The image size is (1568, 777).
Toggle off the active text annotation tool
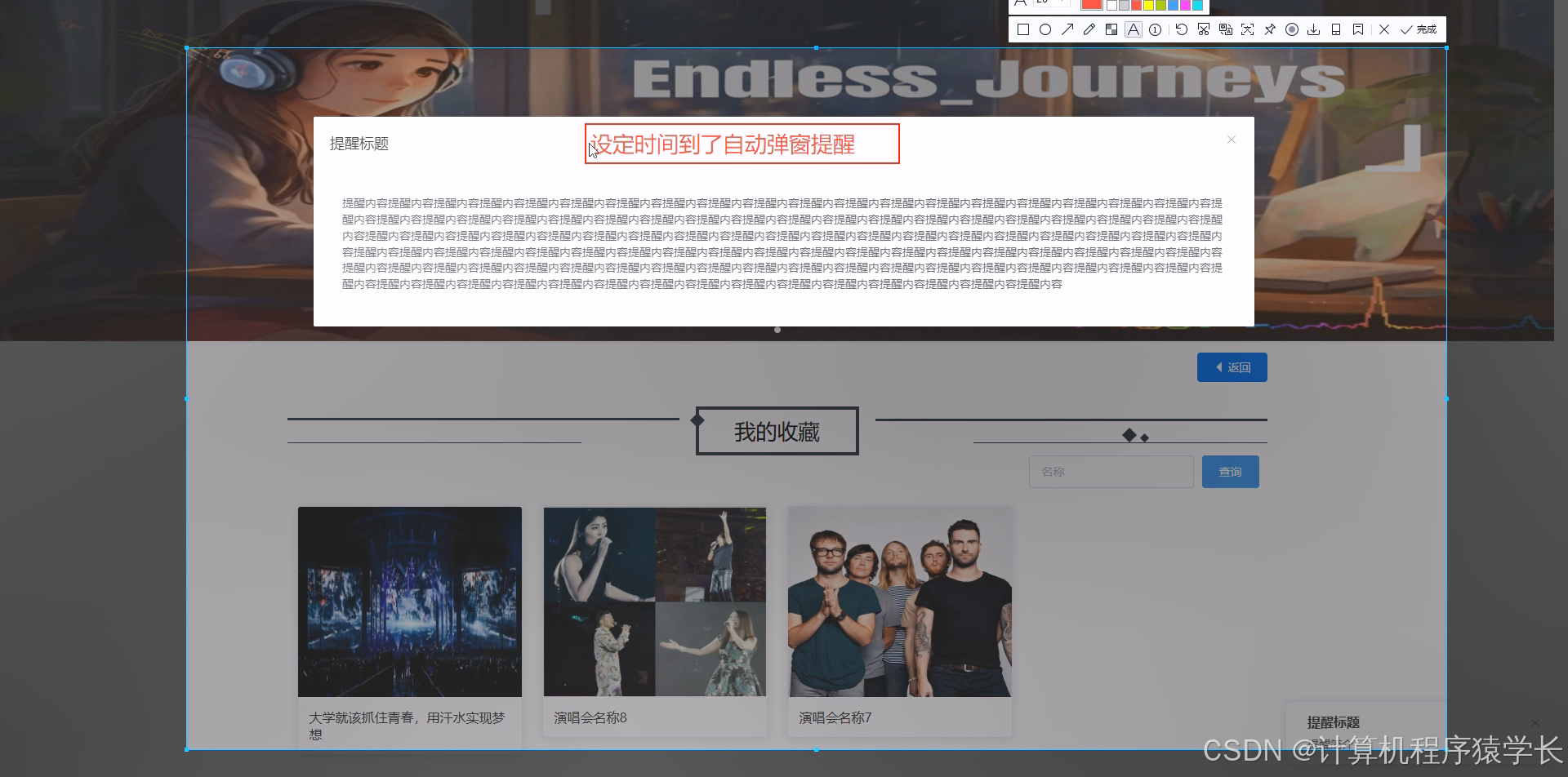tap(1134, 29)
